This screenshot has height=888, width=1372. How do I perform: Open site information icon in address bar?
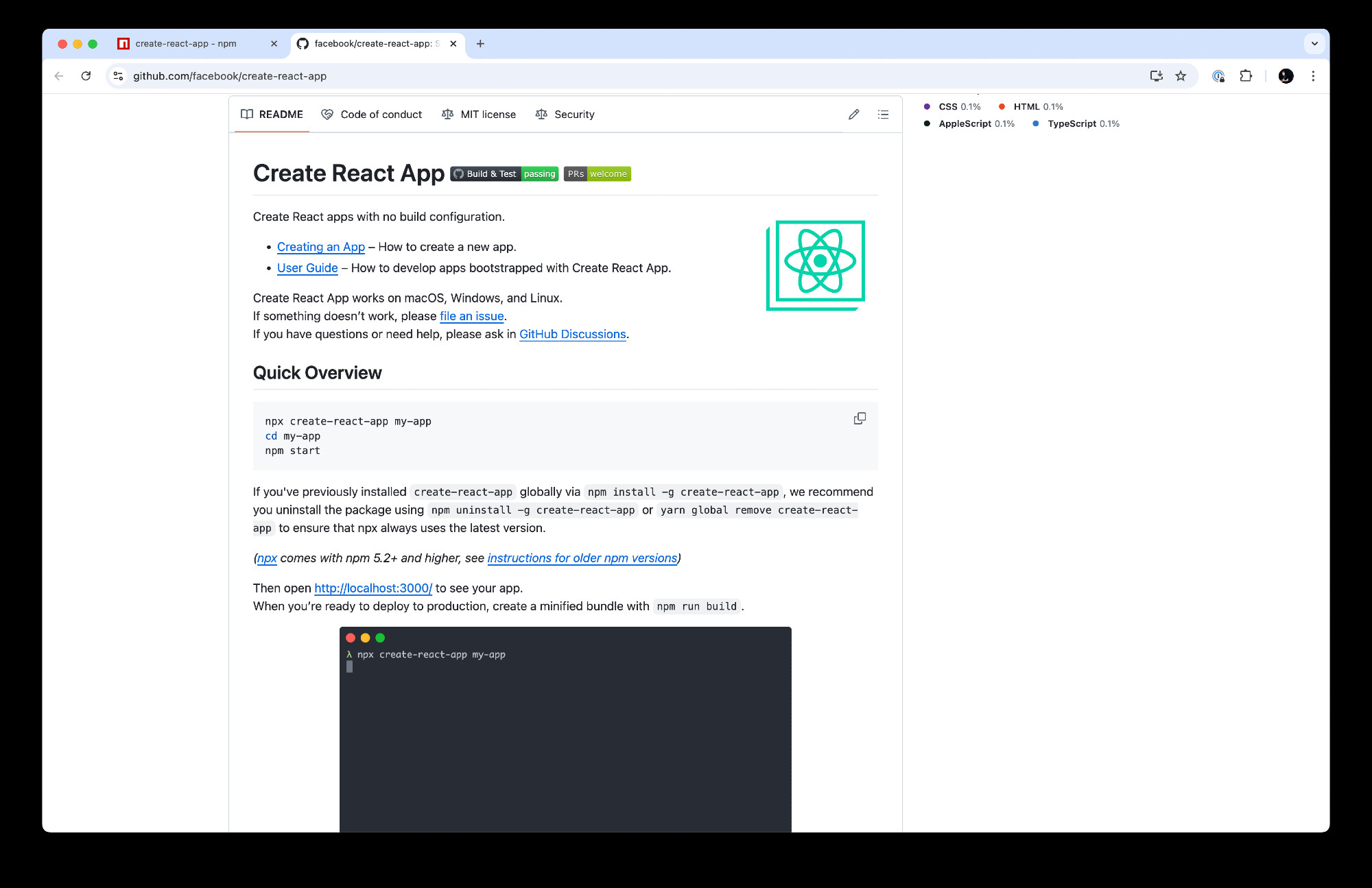(x=118, y=76)
